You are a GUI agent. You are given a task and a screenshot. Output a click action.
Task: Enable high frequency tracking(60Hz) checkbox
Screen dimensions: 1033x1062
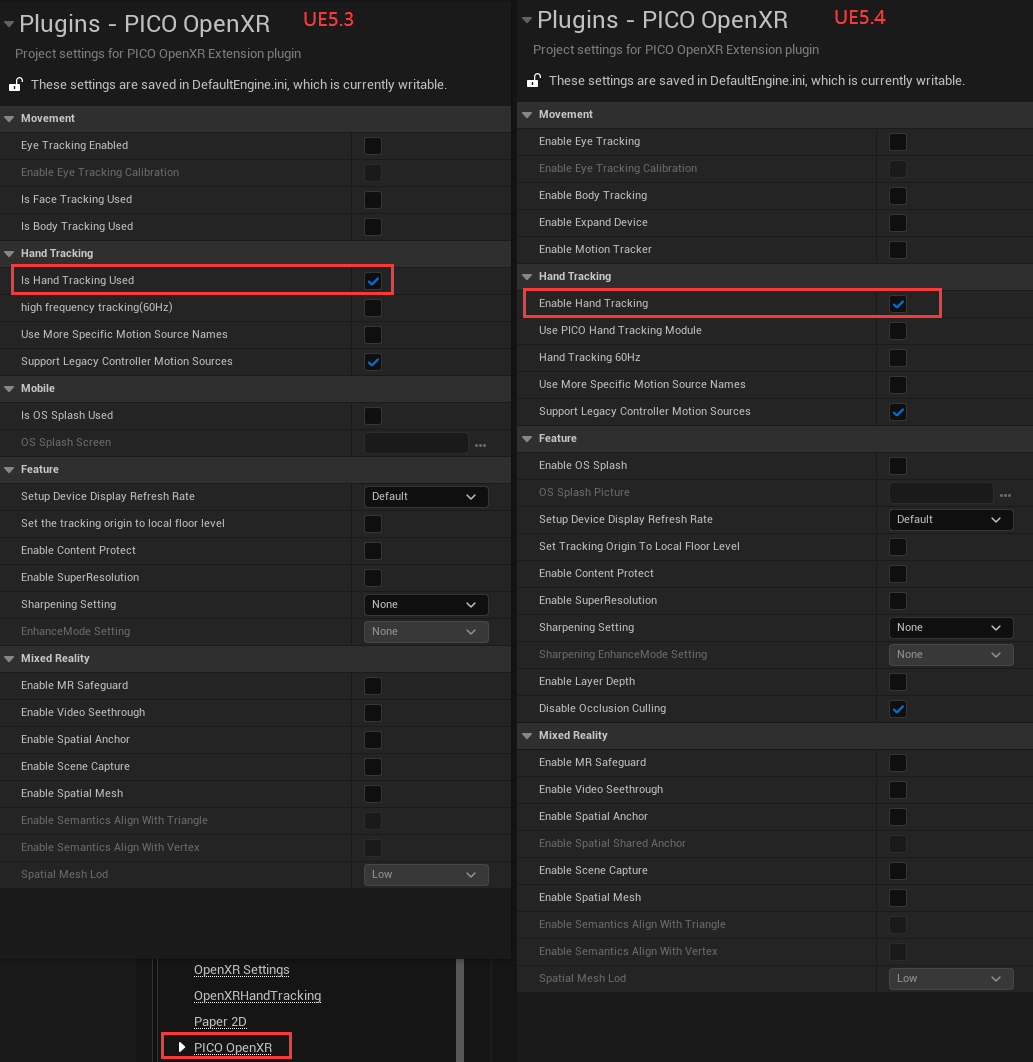click(373, 308)
